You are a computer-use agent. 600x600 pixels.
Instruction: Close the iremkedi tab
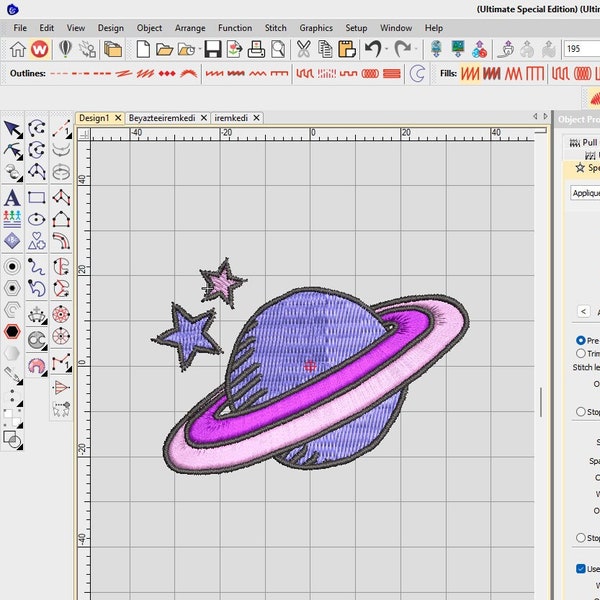[x=256, y=118]
